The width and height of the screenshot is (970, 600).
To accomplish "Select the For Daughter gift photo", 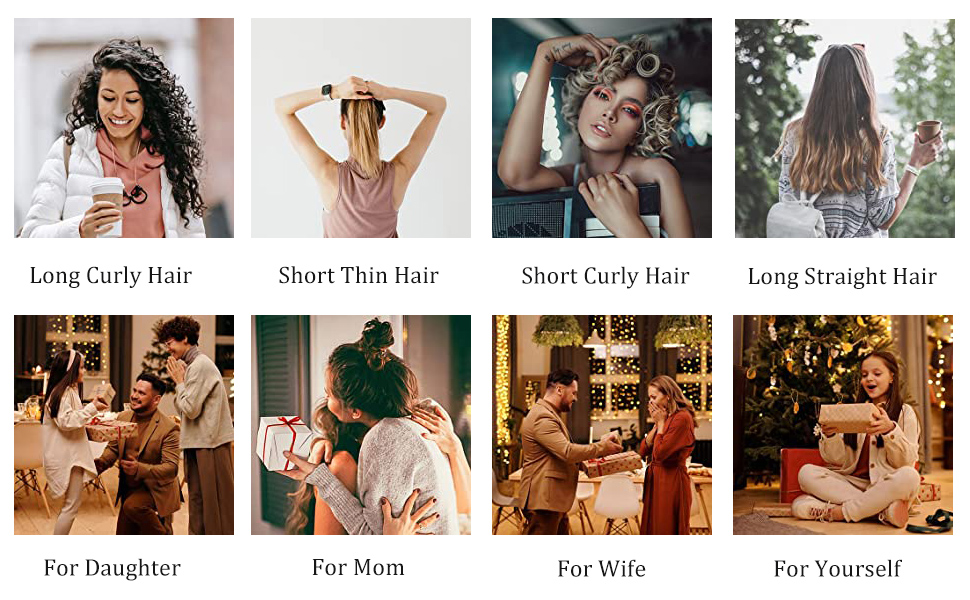I will tap(124, 425).
